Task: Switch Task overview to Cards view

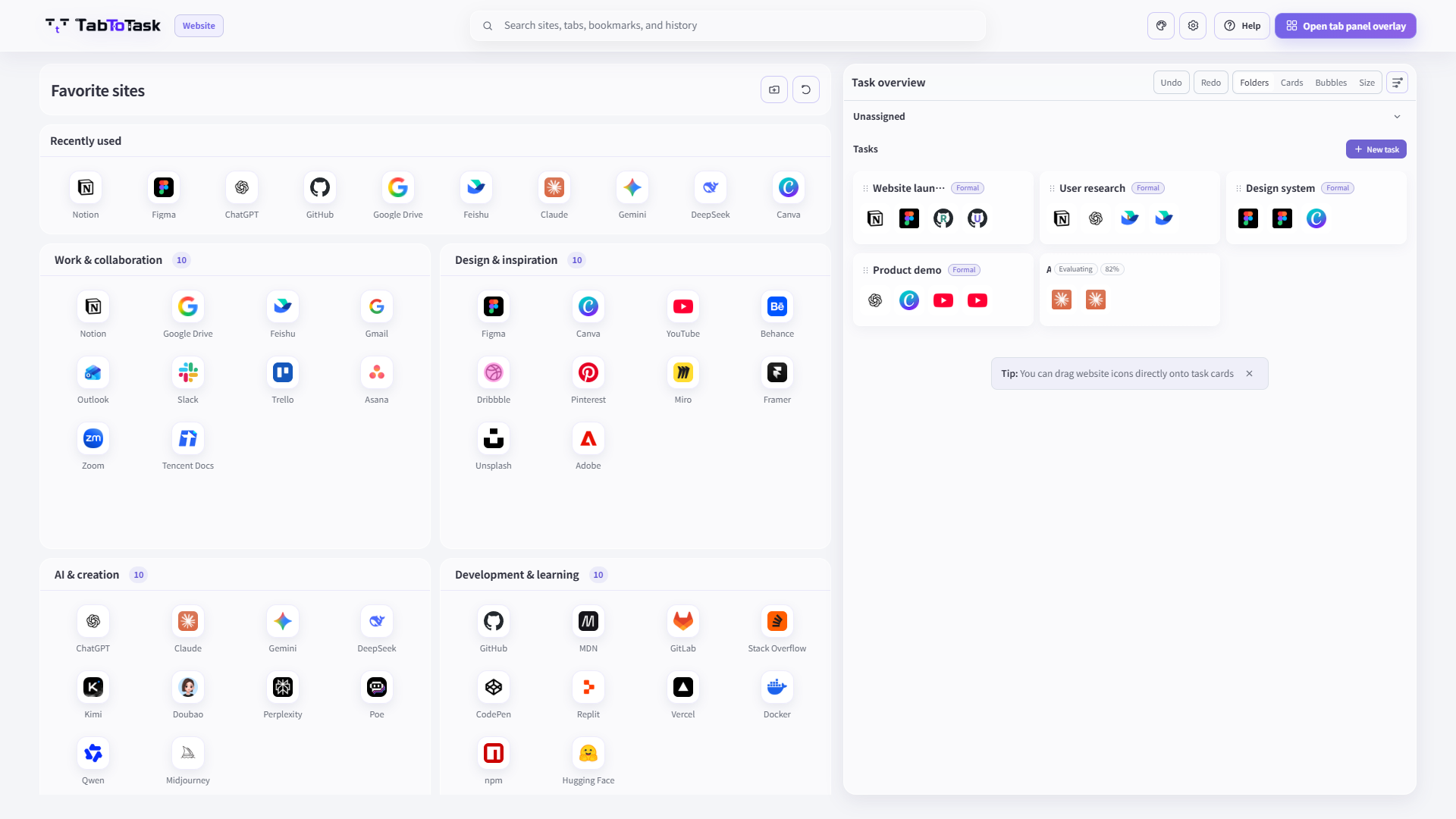Action: 1291,83
